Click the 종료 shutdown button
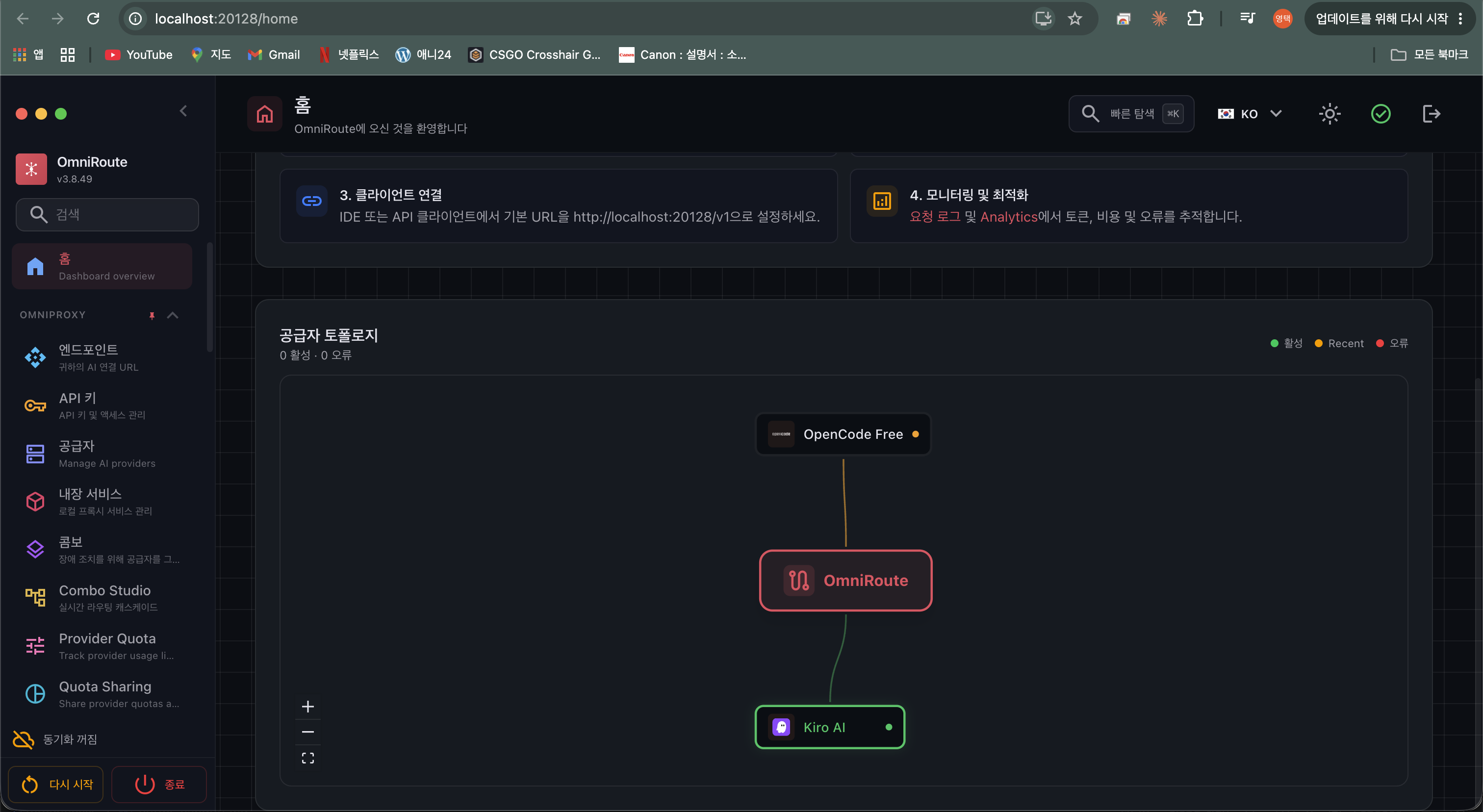Screen dimensions: 1483x812 [x=159, y=785]
